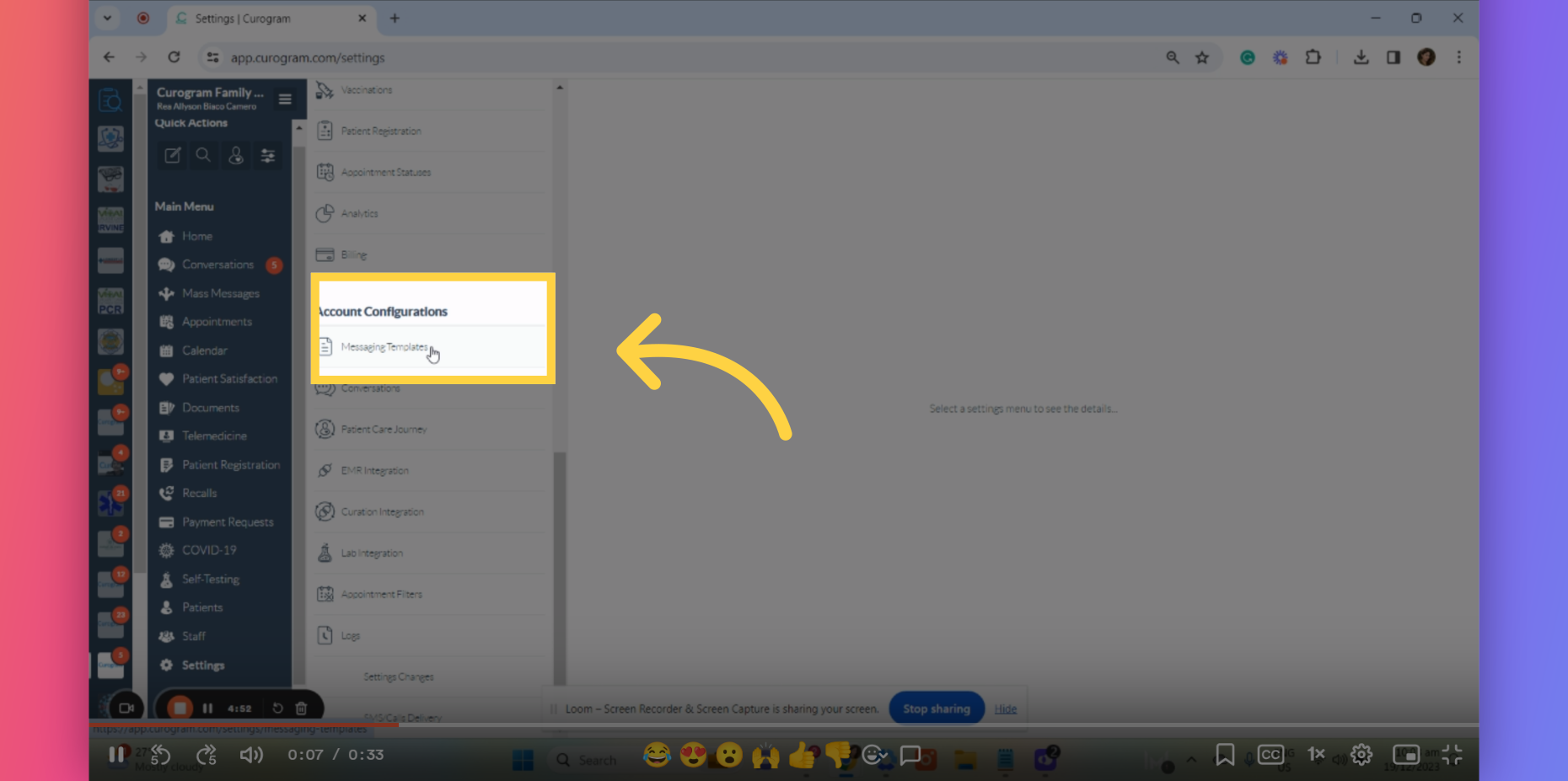Open the Grammarly extension icon in Chrome
Viewport: 1568px width, 781px height.
coord(1247,57)
